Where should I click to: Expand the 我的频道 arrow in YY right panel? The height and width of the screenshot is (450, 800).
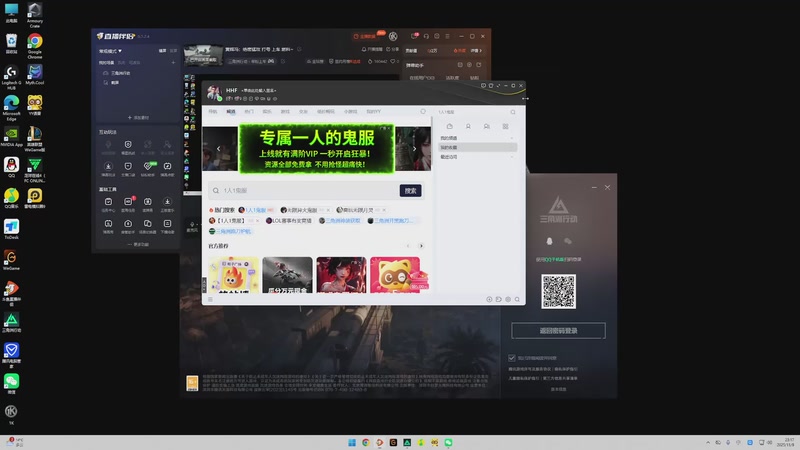512,138
